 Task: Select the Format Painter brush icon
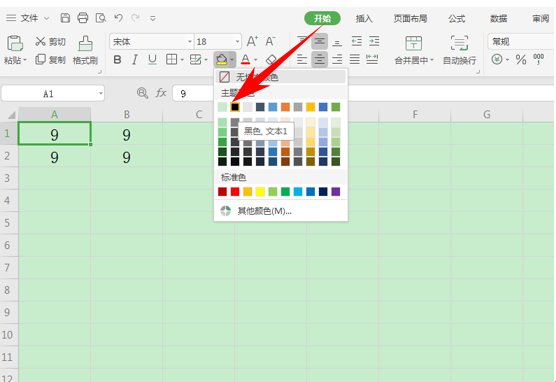(x=85, y=44)
